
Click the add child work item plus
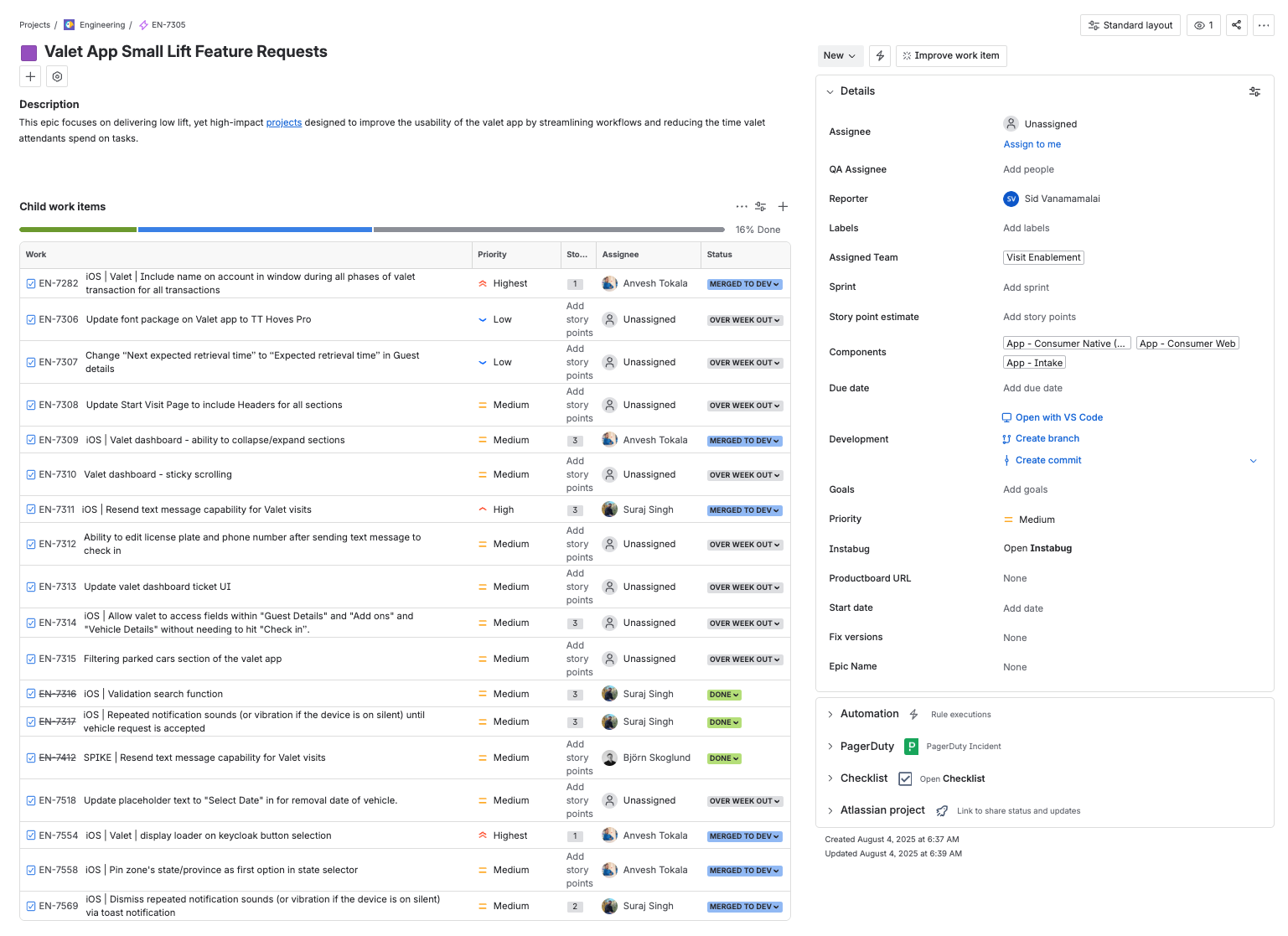click(x=783, y=207)
